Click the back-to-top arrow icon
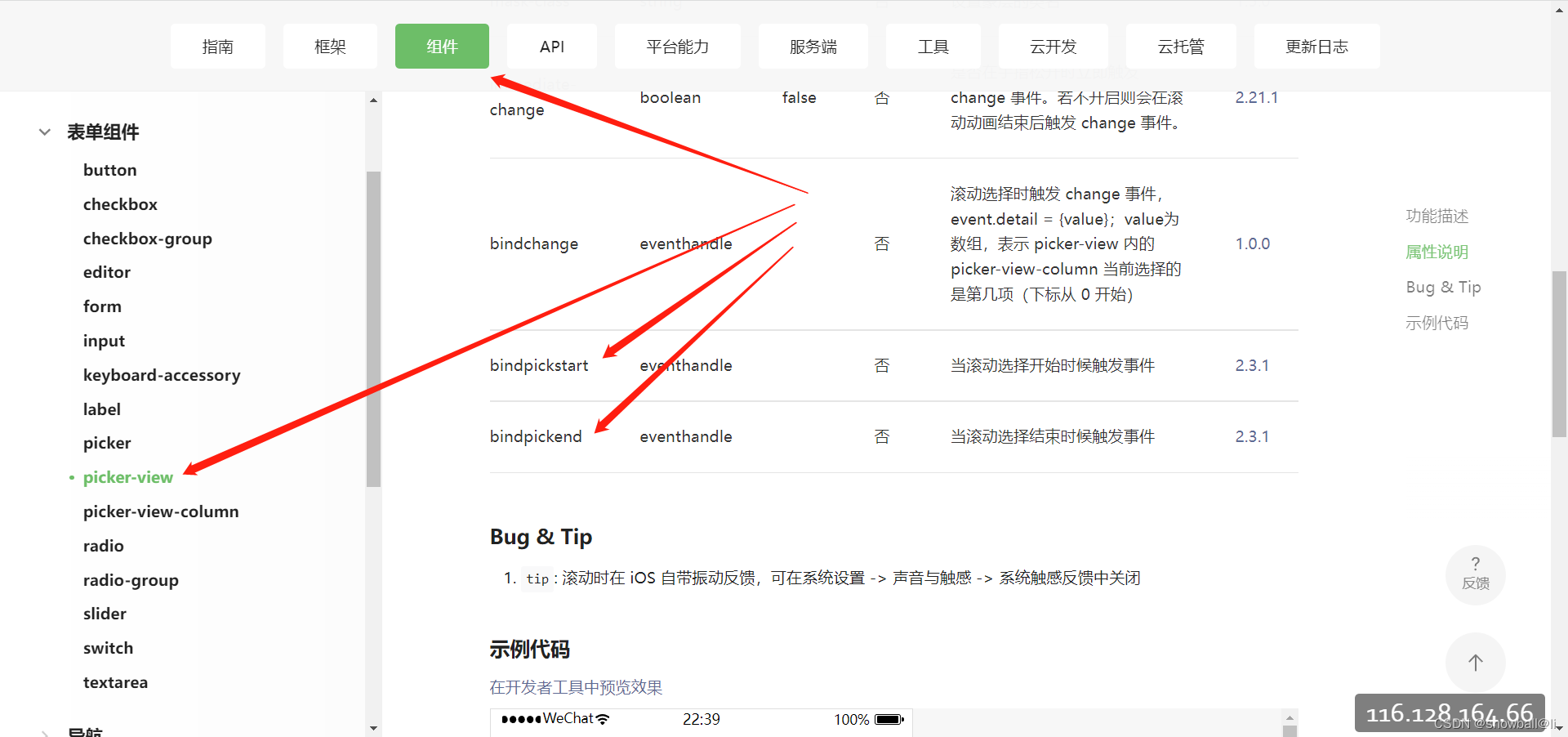Image resolution: width=1568 pixels, height=737 pixels. pyautogui.click(x=1475, y=663)
